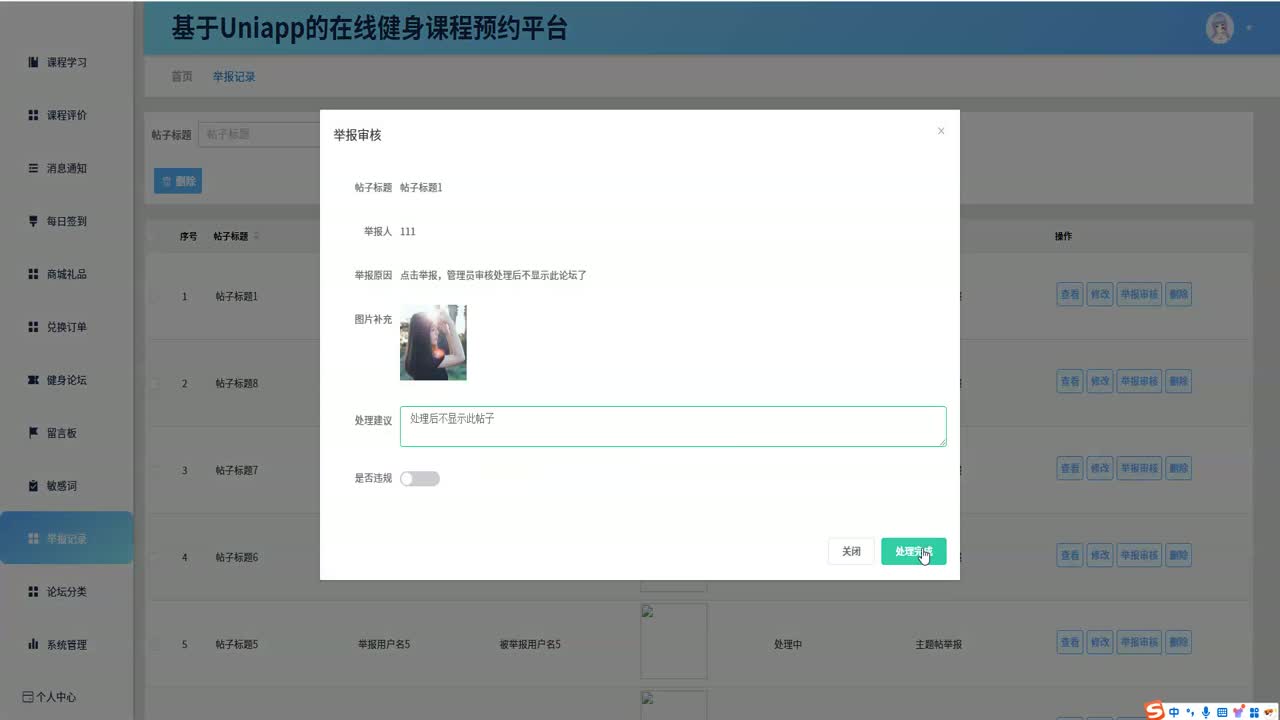Check the checkbox for row 帖子标题5
The height and width of the screenshot is (720, 1280).
[154, 644]
